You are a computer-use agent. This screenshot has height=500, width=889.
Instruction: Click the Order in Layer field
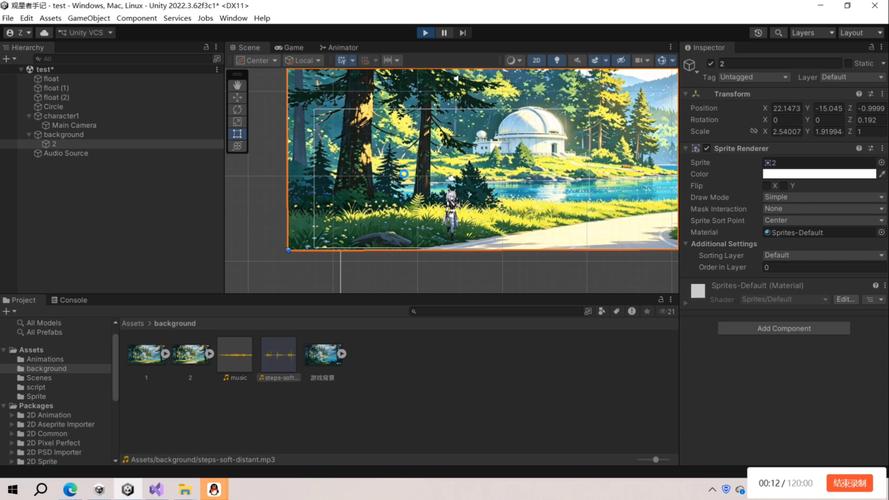click(x=823, y=267)
